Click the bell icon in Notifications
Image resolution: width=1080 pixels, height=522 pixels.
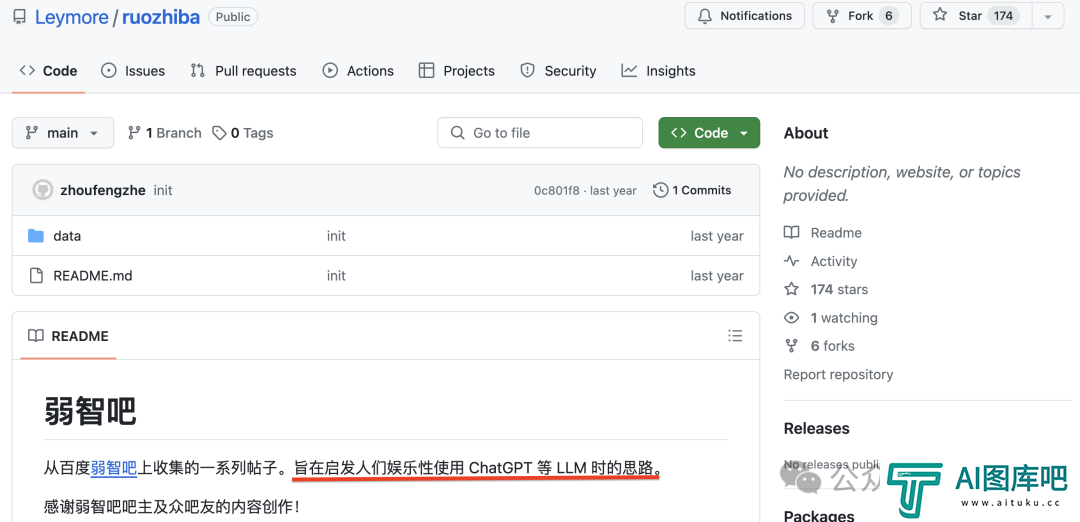click(705, 16)
